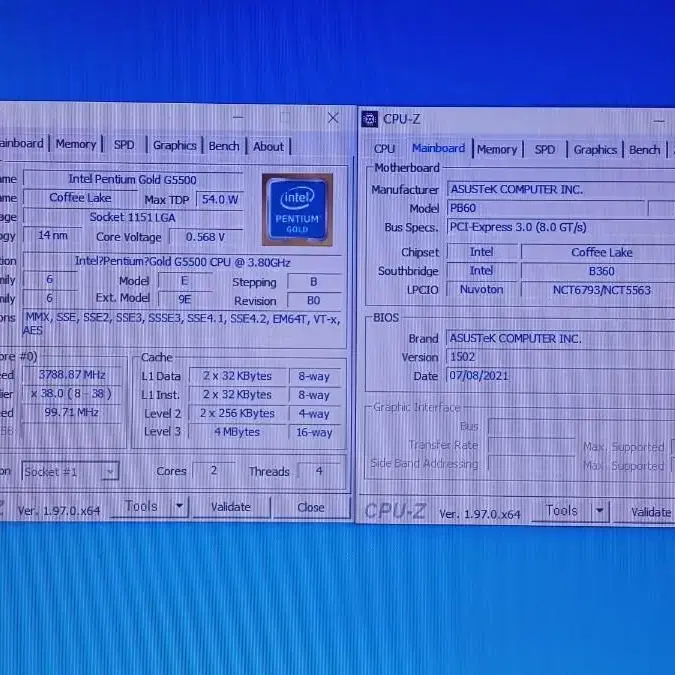Switch to CPU tab in right window
Image resolution: width=675 pixels, height=675 pixels.
click(x=384, y=149)
